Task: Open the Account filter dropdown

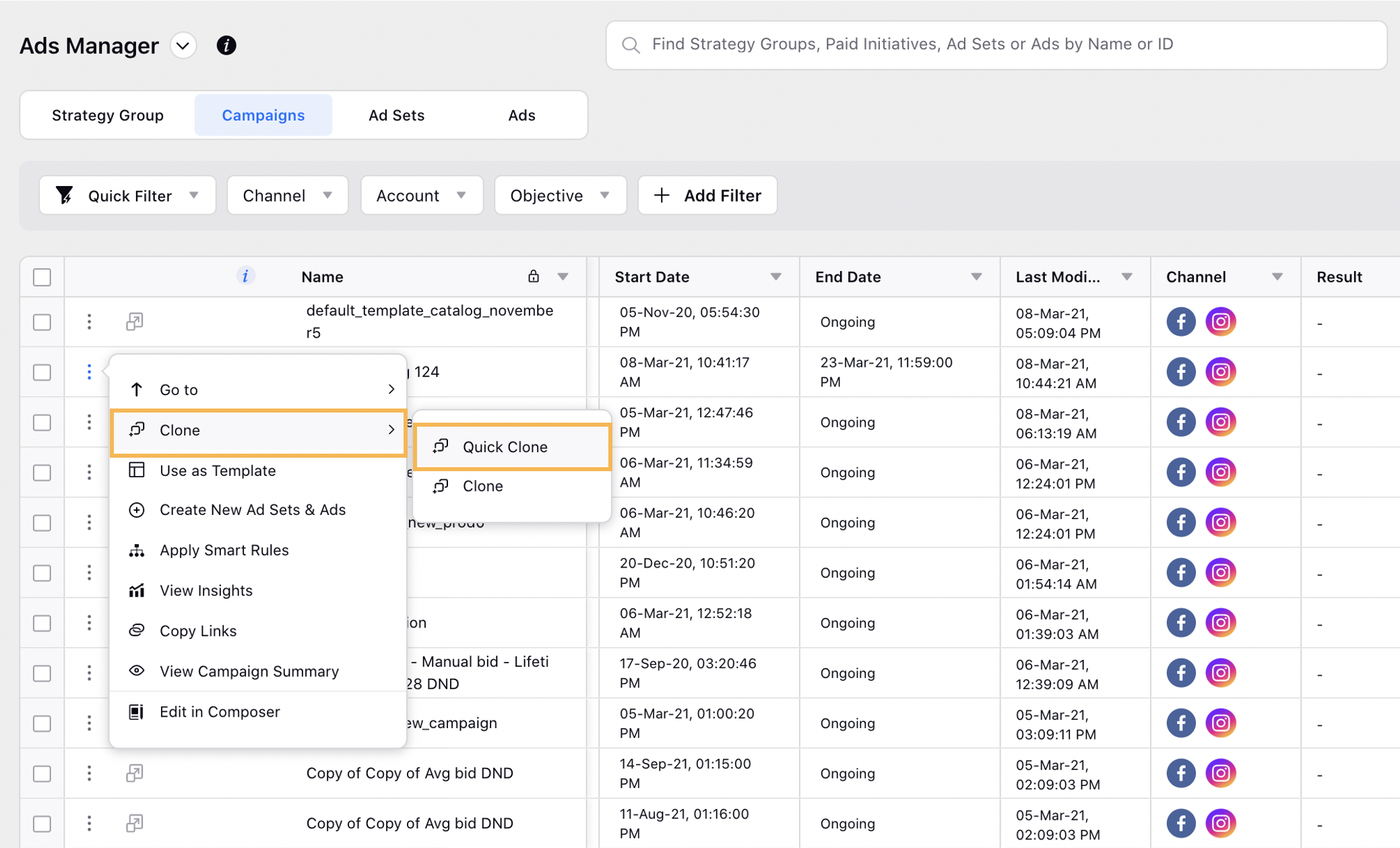Action: [x=421, y=195]
